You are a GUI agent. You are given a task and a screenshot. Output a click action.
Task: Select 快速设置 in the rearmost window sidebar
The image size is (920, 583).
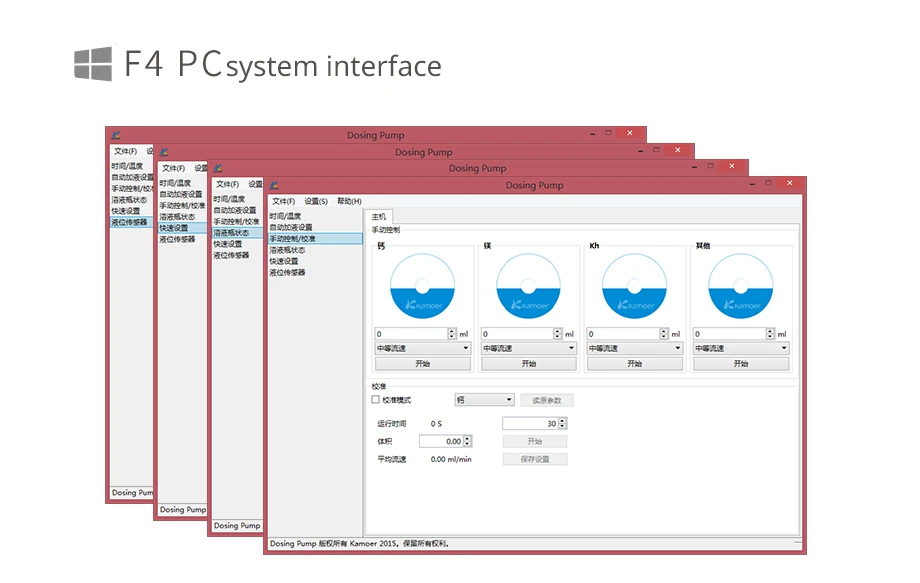126,211
